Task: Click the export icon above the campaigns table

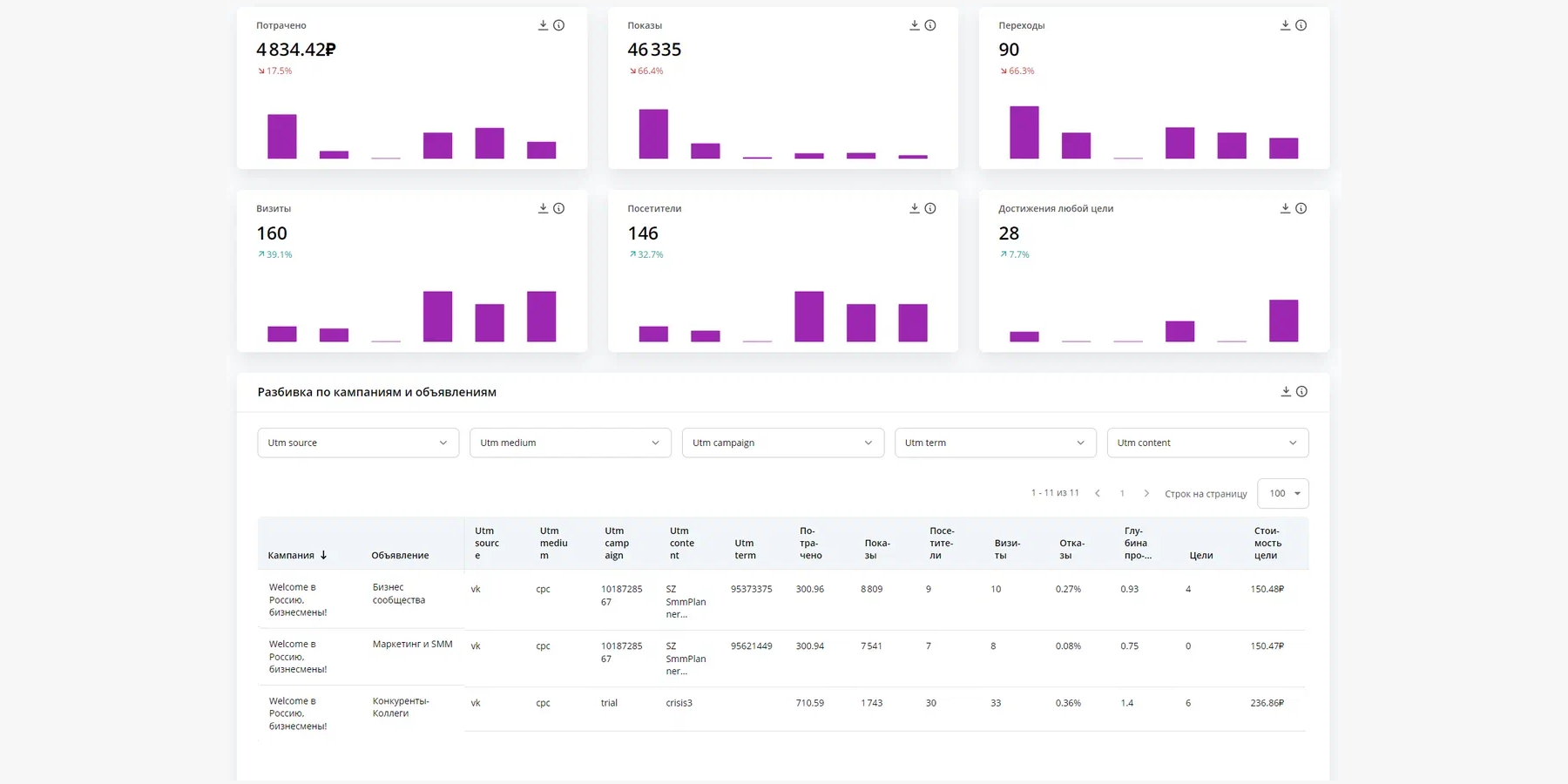Action: point(1285,391)
